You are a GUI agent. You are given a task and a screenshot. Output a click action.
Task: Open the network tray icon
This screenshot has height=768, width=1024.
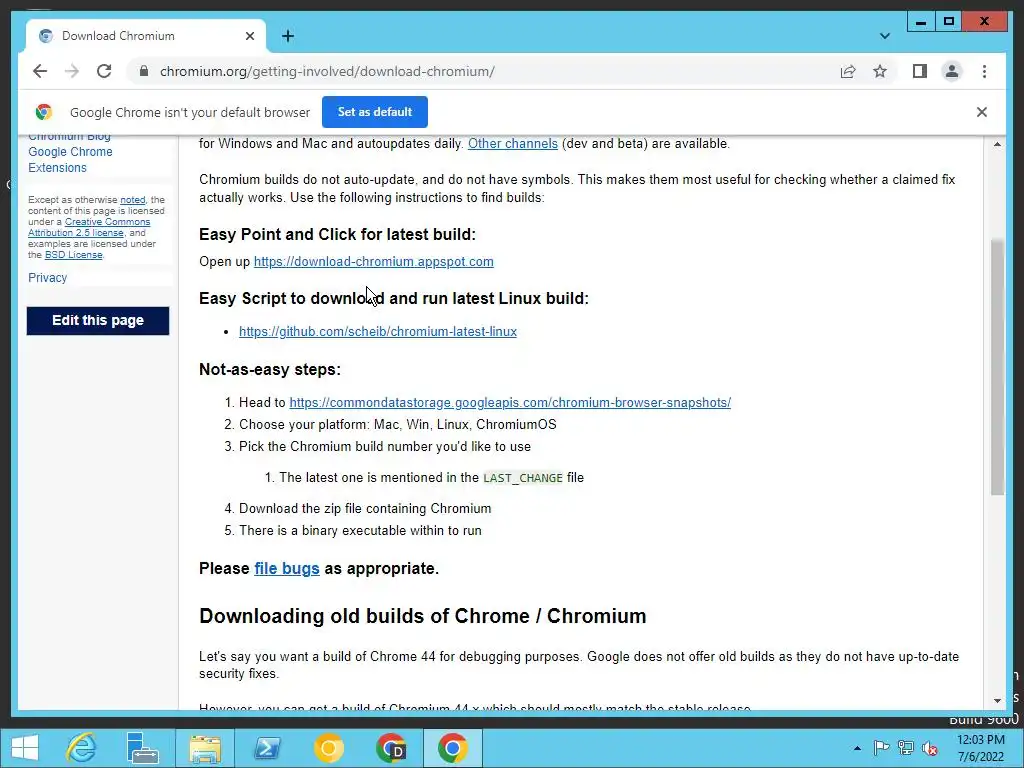(906, 748)
